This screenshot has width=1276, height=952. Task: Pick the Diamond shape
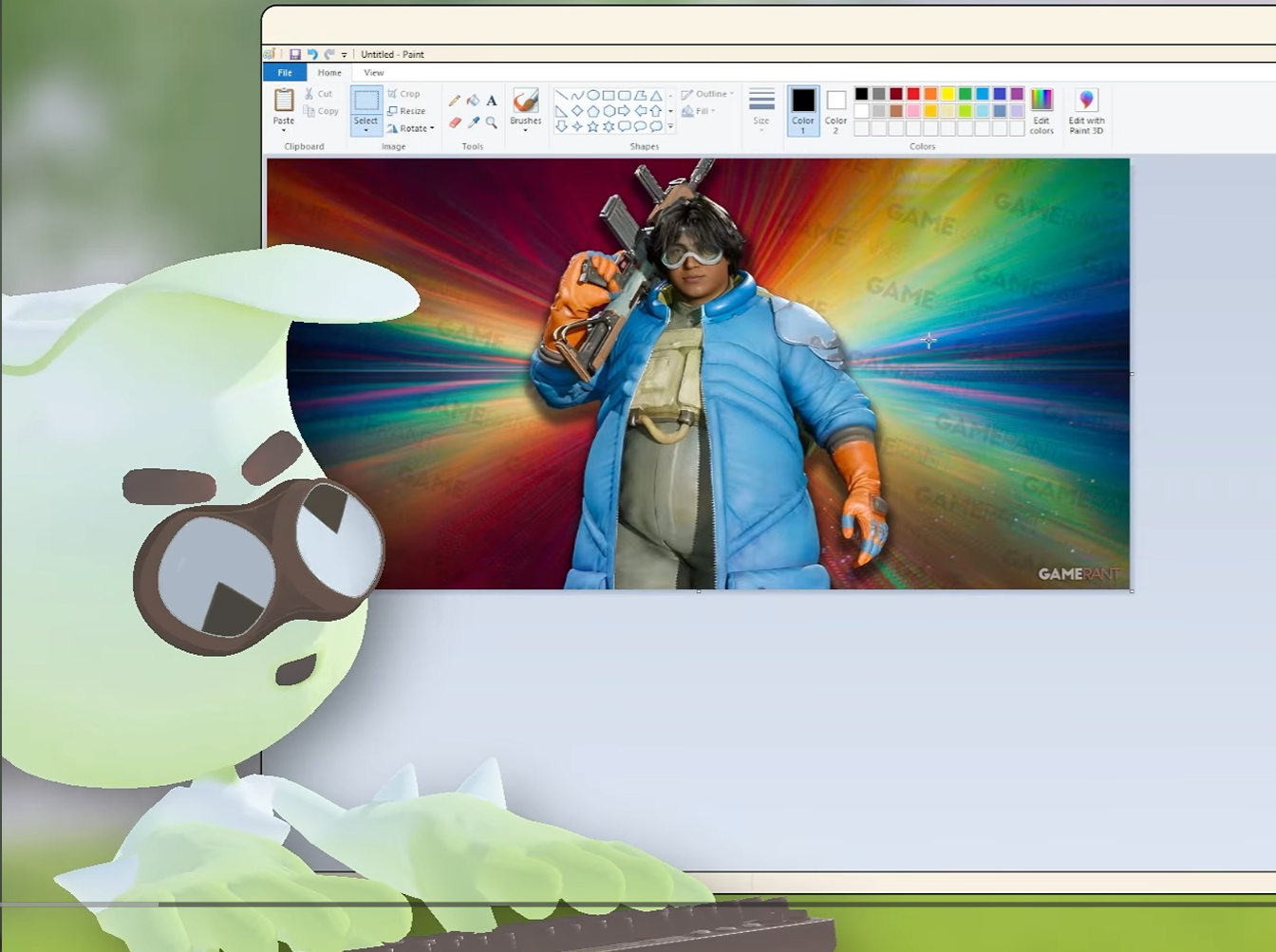pos(577,111)
